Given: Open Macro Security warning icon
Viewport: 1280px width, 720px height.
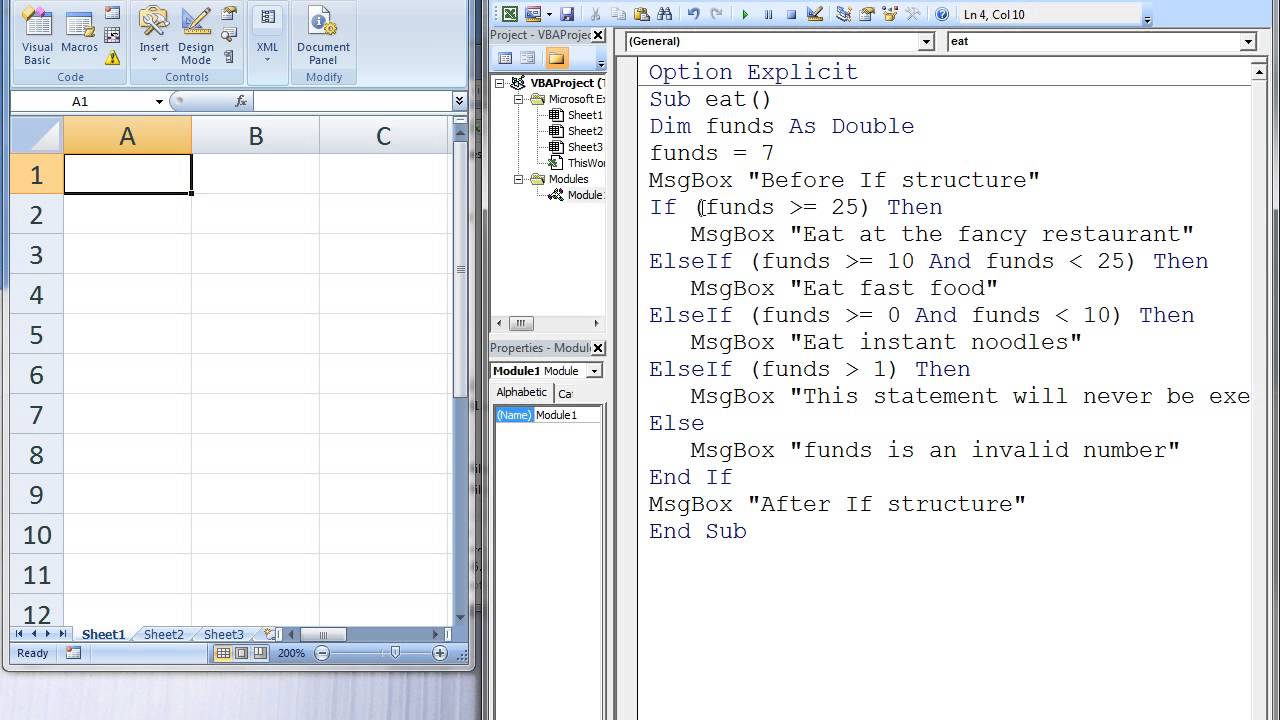Looking at the screenshot, I should point(112,58).
